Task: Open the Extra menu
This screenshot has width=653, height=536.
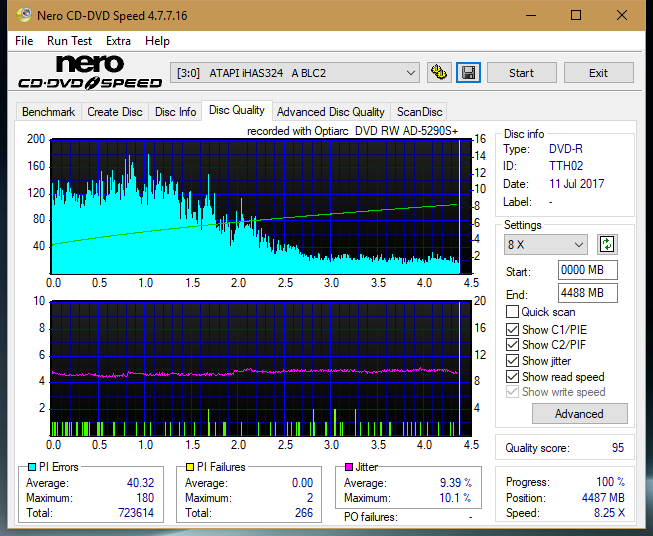Action: point(118,41)
